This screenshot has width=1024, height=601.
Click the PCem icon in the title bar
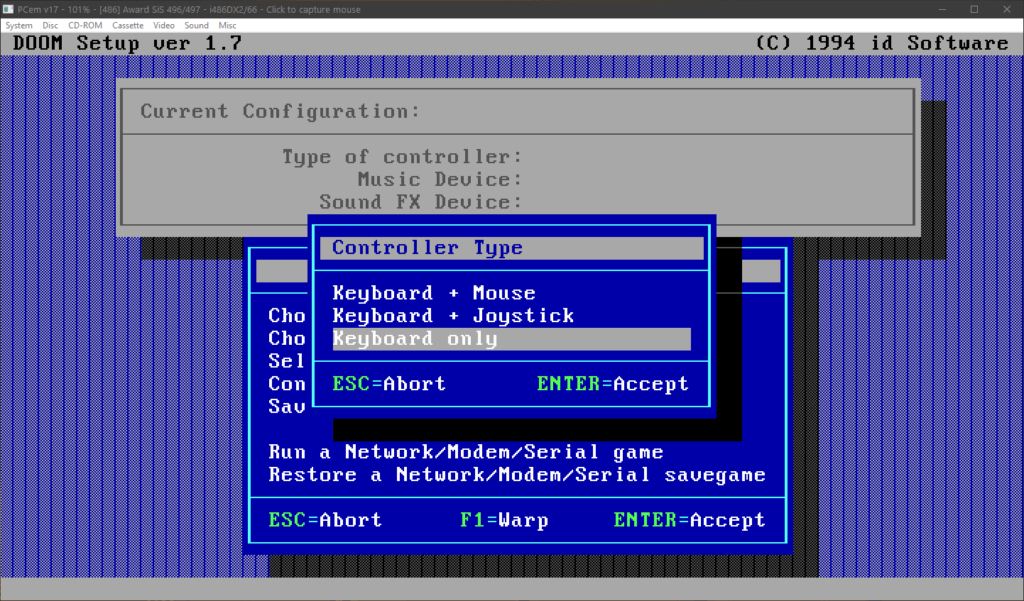9,9
